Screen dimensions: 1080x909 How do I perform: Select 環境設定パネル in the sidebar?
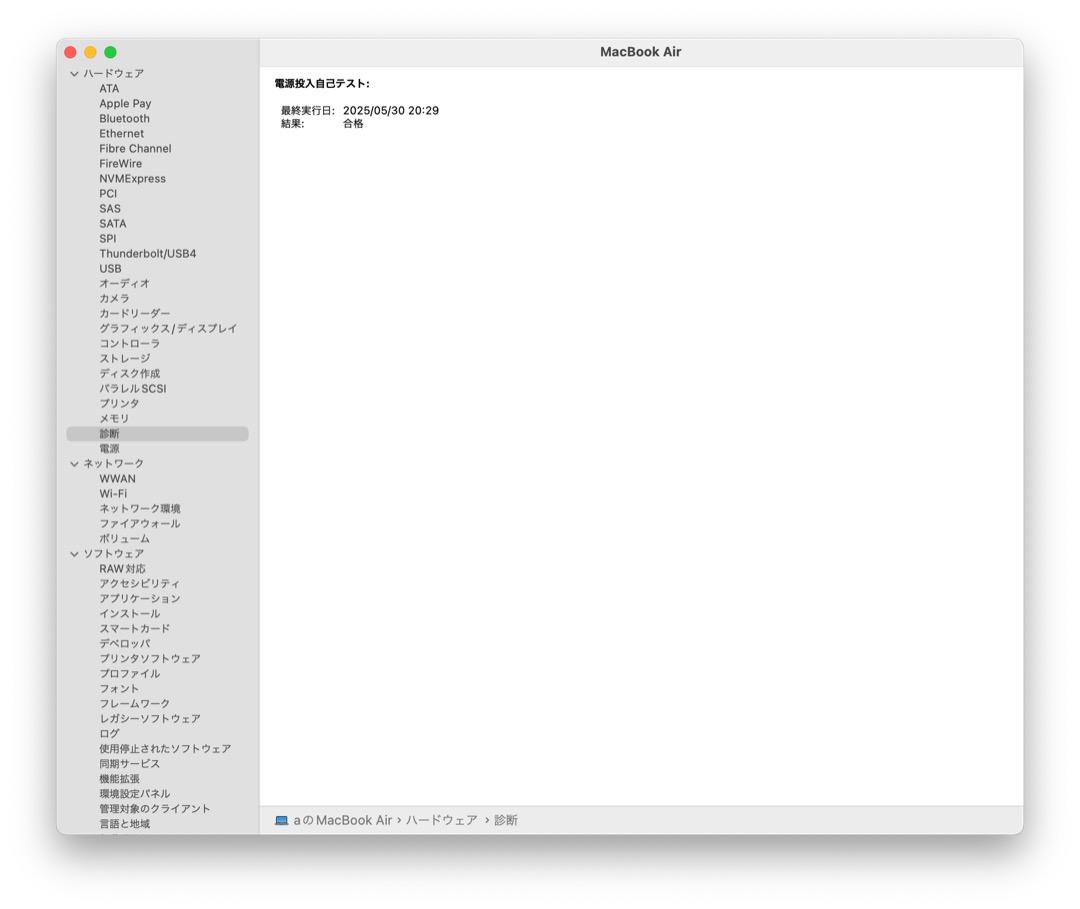click(134, 794)
